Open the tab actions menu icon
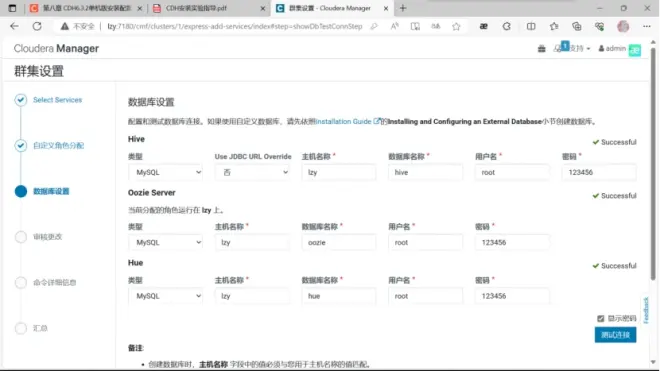 point(12,8)
